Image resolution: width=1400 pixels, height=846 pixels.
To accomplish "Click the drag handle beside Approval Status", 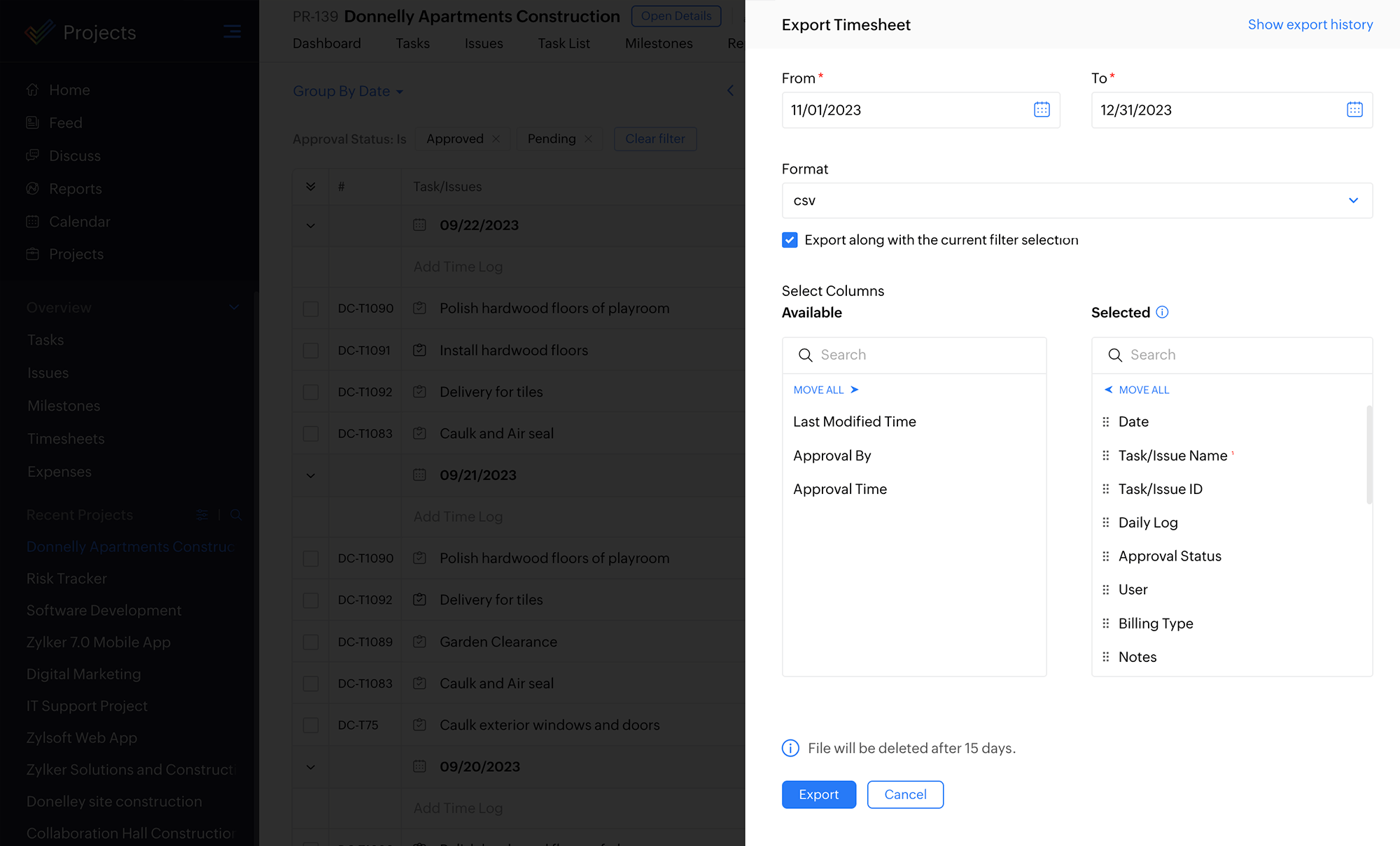I will pos(1105,556).
